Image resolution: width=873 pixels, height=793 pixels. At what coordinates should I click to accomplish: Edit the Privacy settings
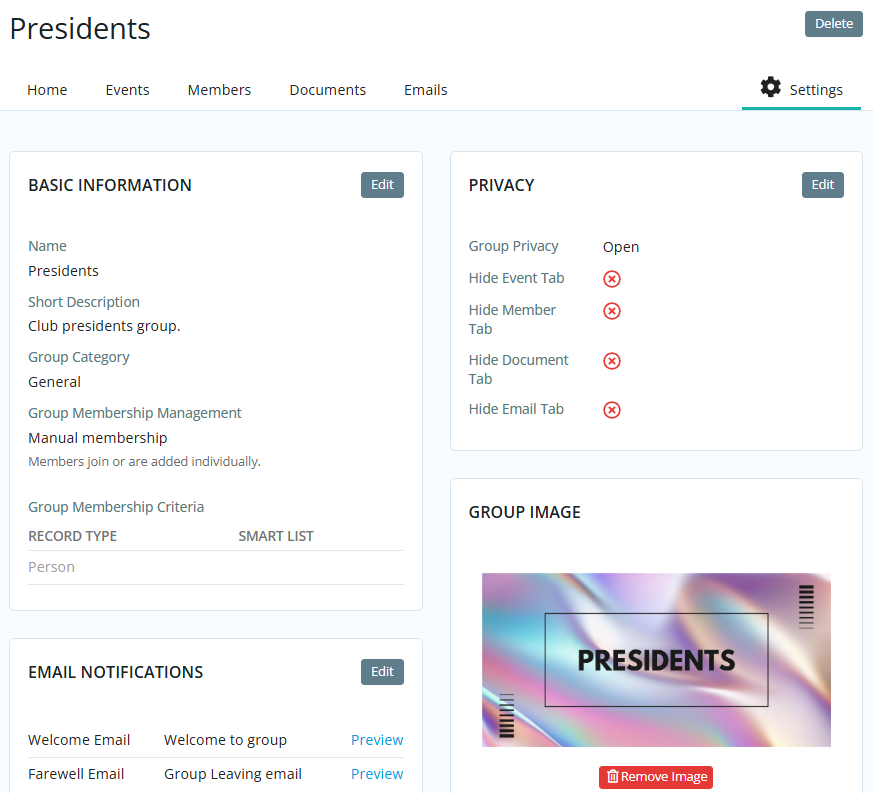pos(823,185)
